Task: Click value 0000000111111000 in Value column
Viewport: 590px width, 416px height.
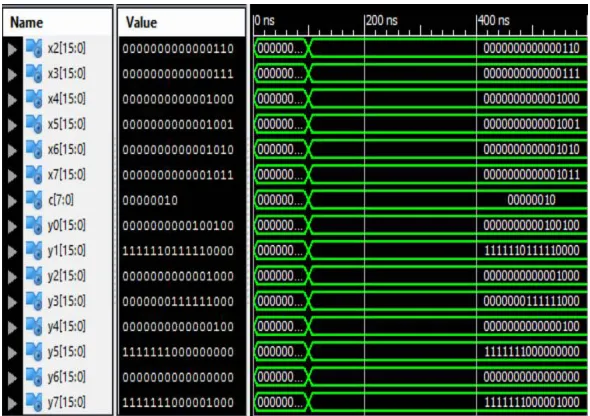Action: [x=178, y=301]
